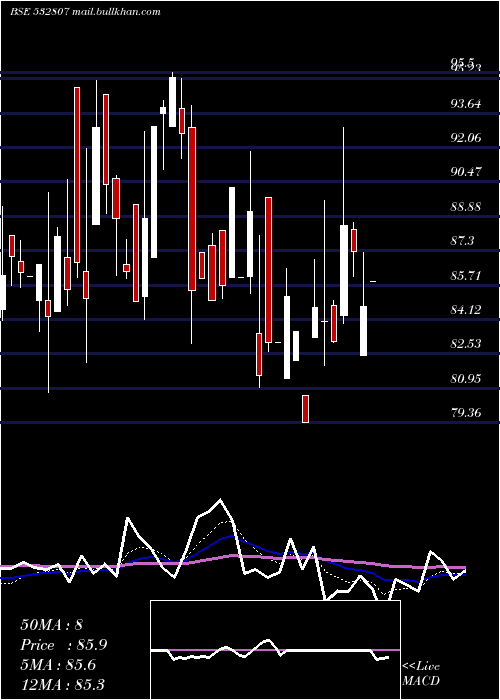Click the 90.47 price axis label
The image size is (500, 700).
pos(466,172)
